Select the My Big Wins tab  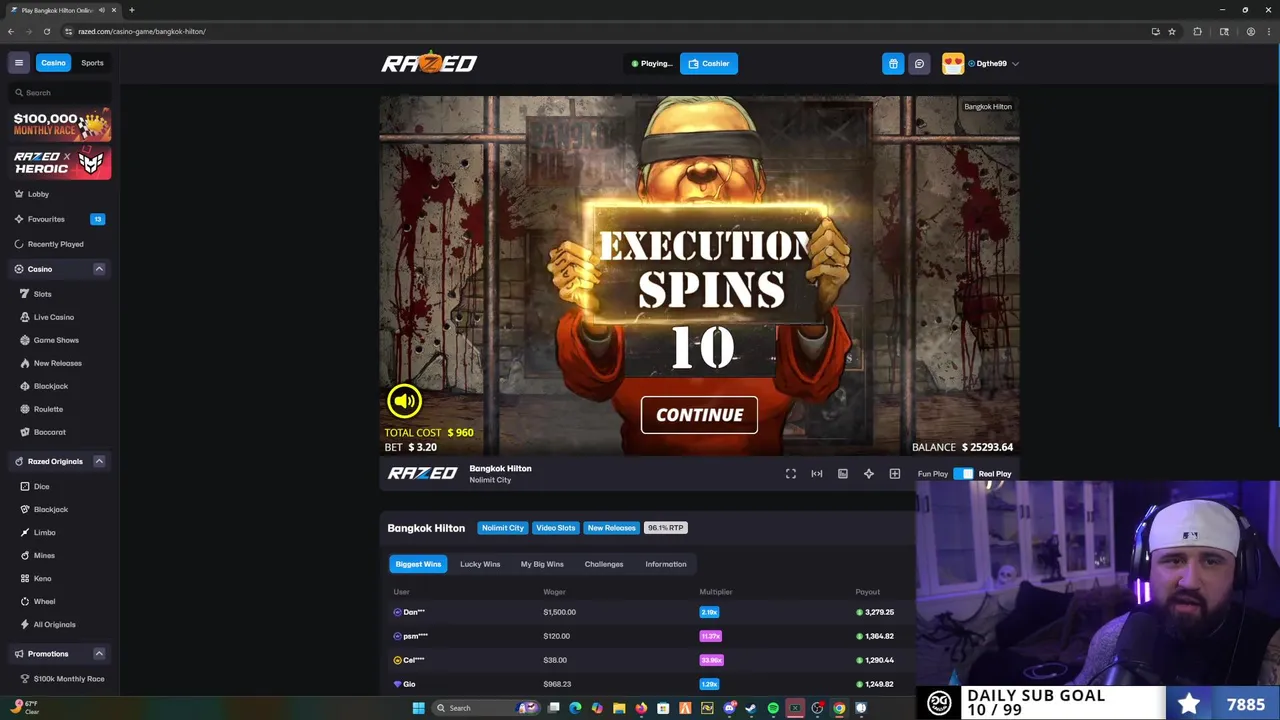coord(542,564)
